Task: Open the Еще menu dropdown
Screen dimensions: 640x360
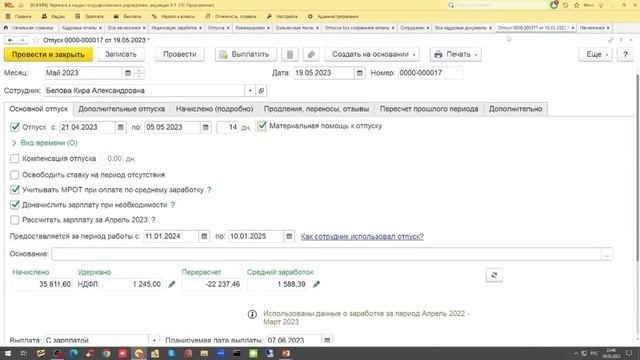Action: click(596, 54)
